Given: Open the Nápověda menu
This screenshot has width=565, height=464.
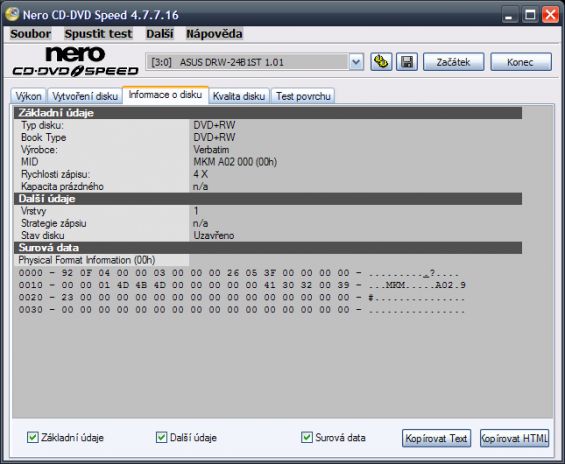Looking at the screenshot, I should [x=214, y=34].
